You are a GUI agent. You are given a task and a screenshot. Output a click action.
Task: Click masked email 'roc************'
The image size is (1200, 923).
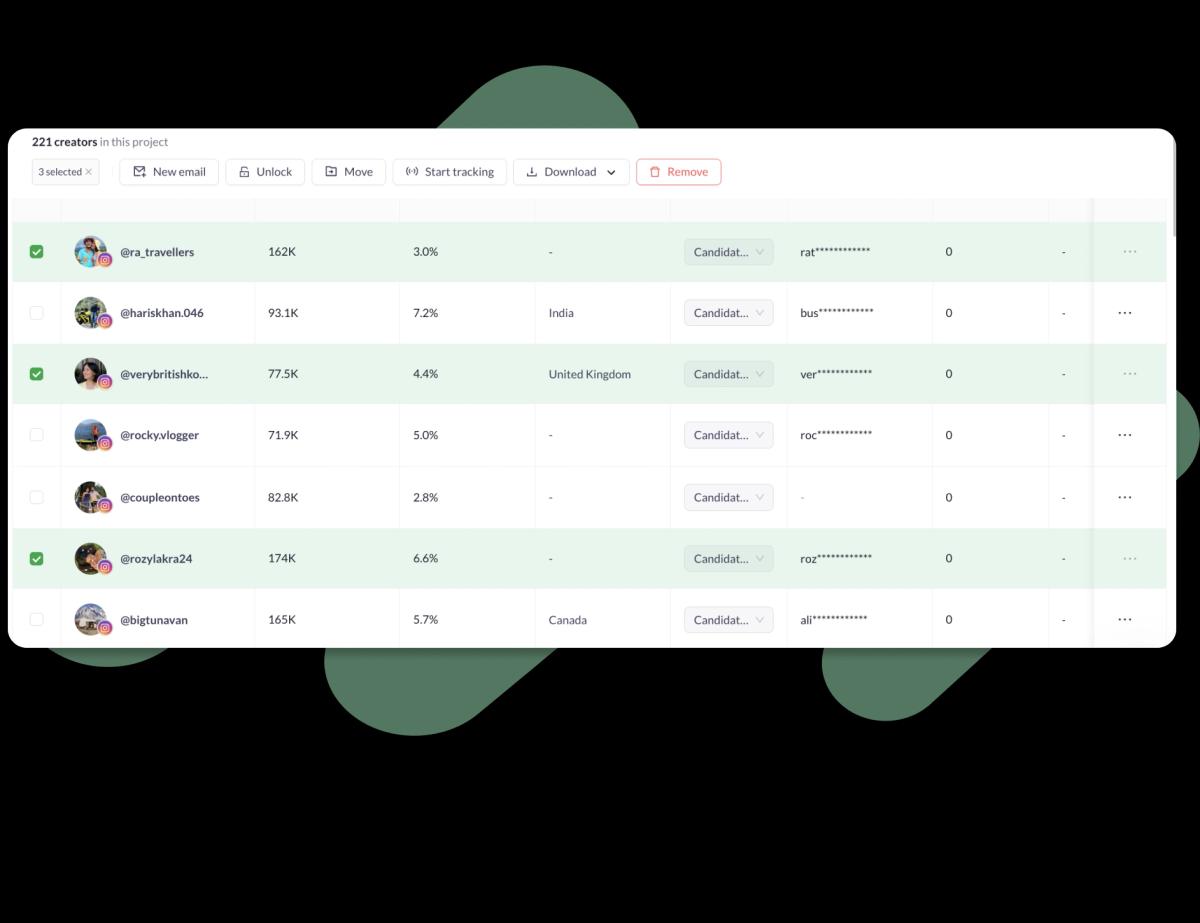836,435
